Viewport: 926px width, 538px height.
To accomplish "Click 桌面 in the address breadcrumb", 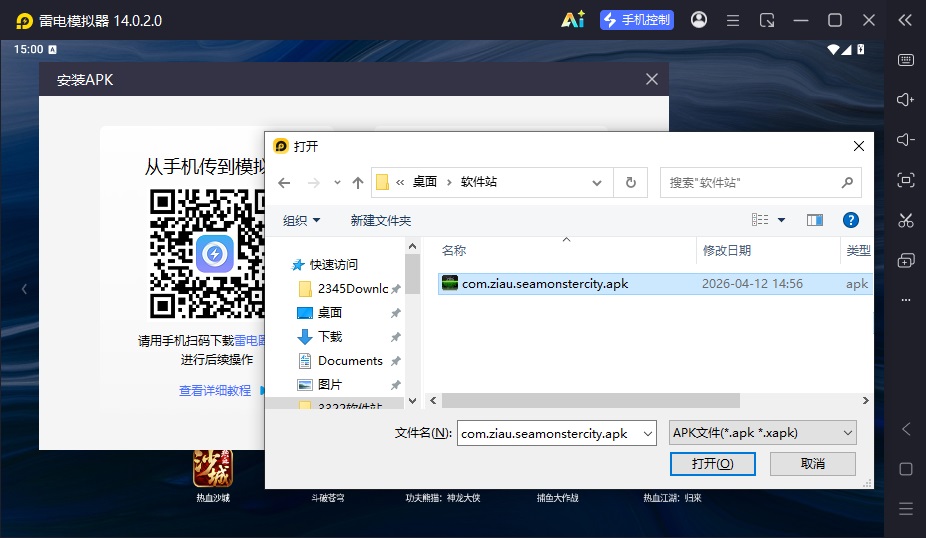I will pos(425,182).
